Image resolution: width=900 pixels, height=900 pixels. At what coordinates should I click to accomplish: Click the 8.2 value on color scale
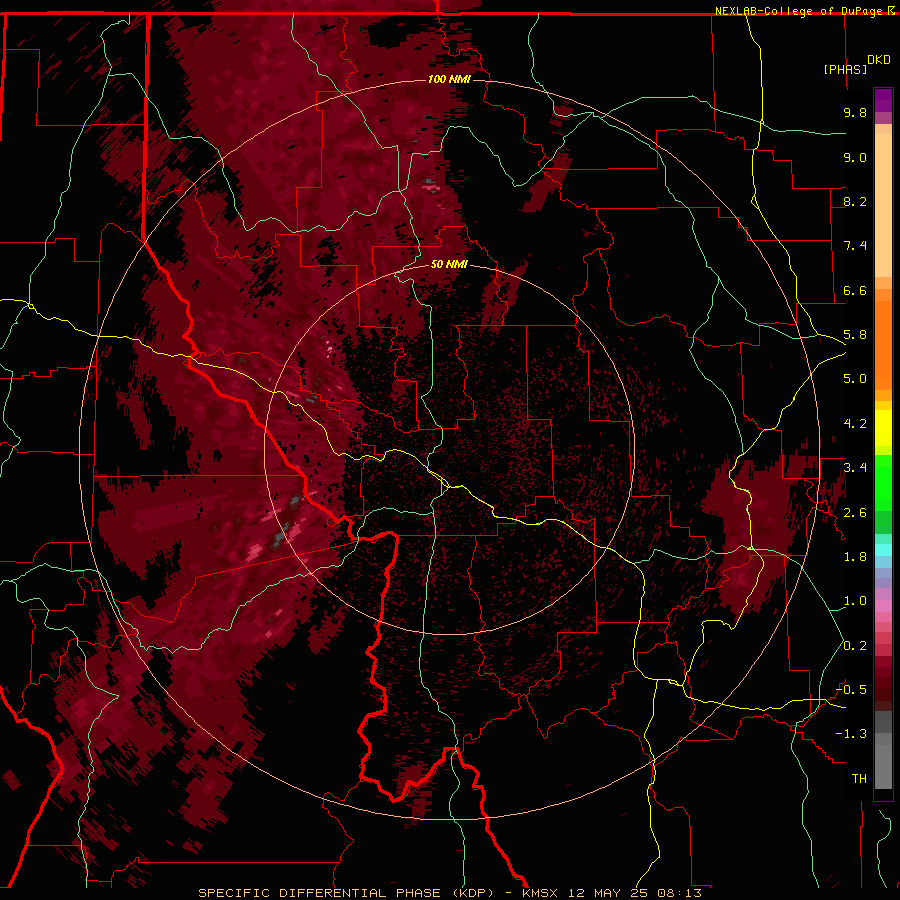click(x=855, y=201)
